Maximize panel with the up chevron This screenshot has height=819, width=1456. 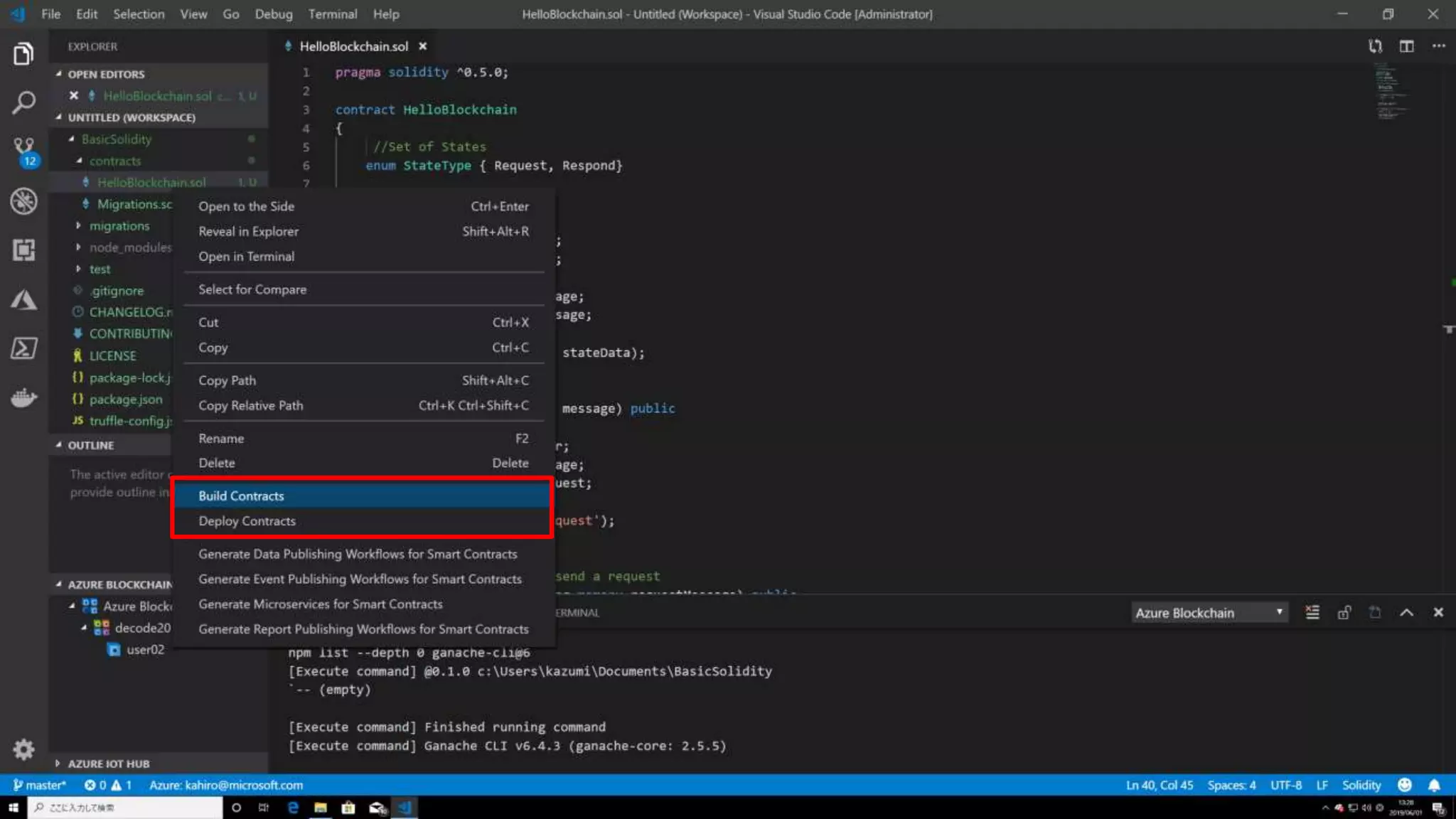click(1406, 613)
